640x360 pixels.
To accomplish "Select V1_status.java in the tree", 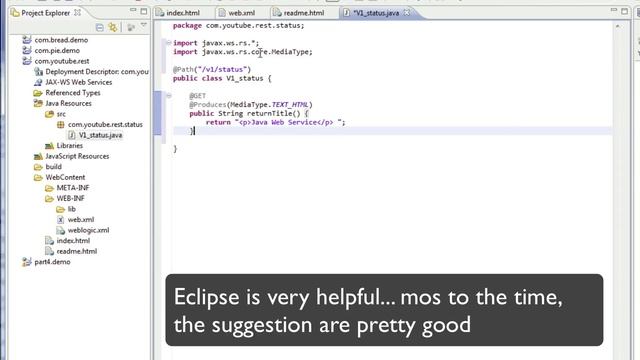I will click(x=100, y=135).
